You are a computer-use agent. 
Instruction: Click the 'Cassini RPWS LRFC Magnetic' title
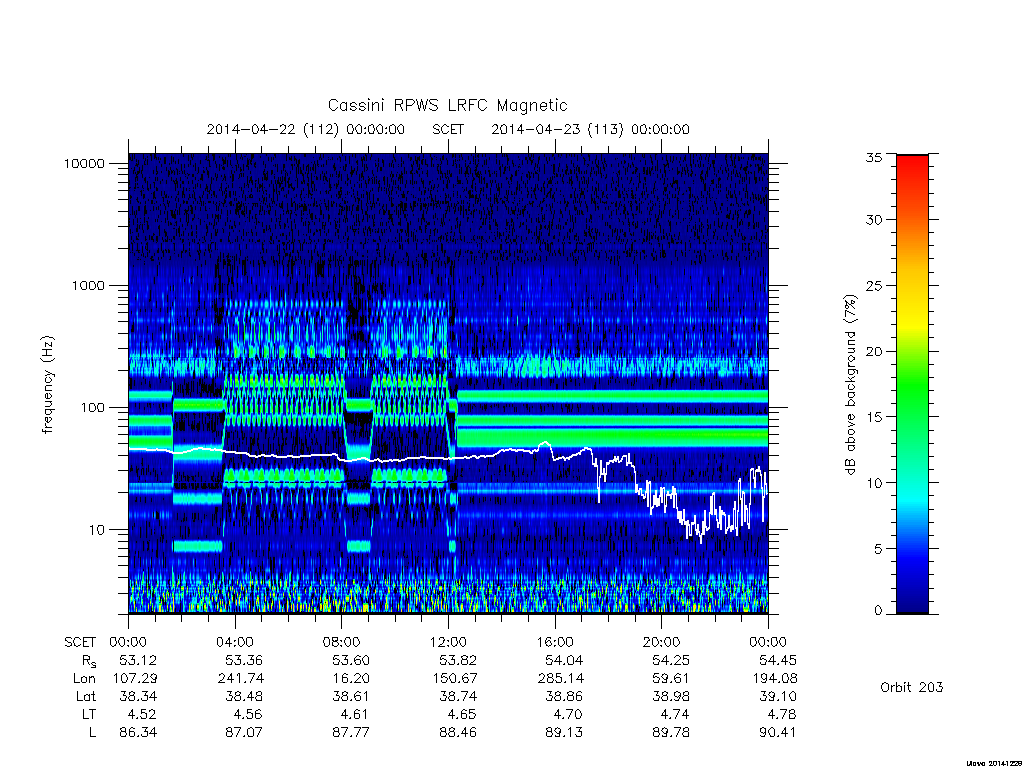click(447, 105)
